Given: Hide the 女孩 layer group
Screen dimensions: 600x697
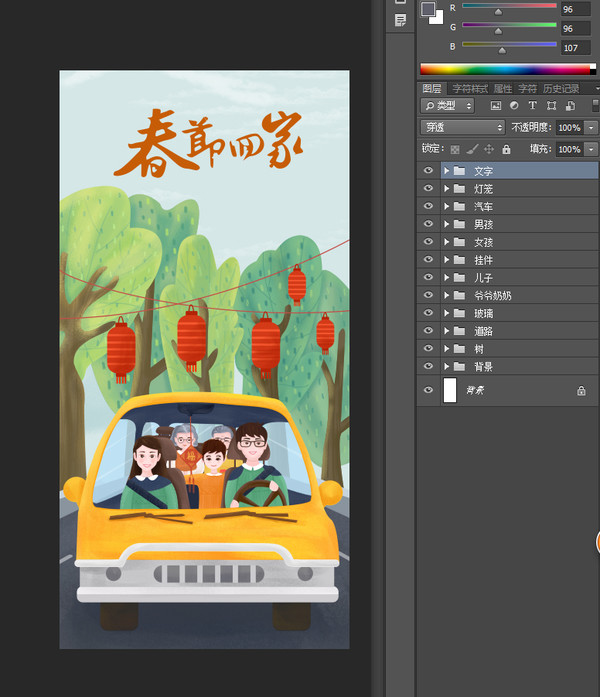Looking at the screenshot, I should coord(428,241).
